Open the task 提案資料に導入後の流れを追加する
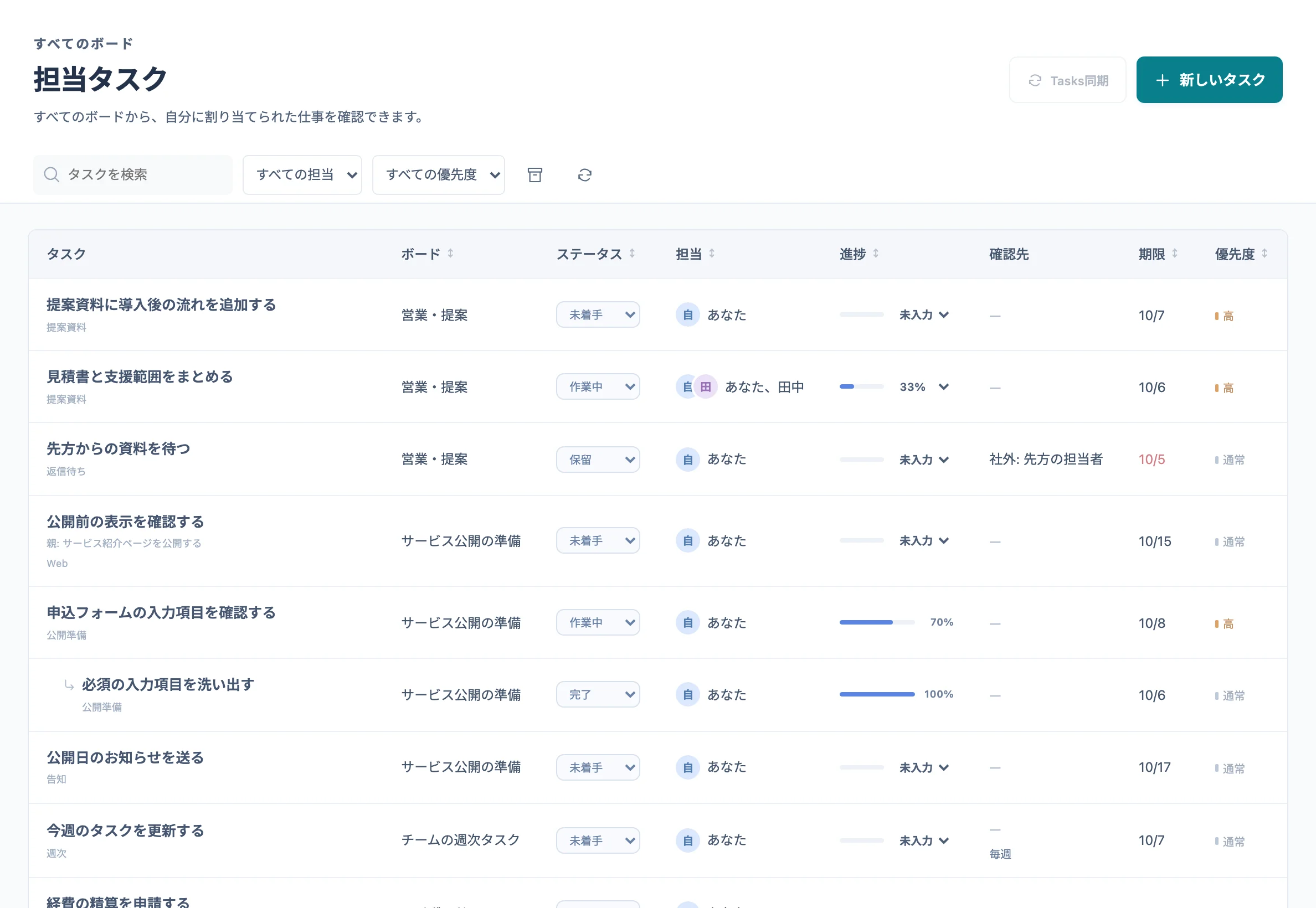This screenshot has width=1316, height=908. (x=161, y=305)
